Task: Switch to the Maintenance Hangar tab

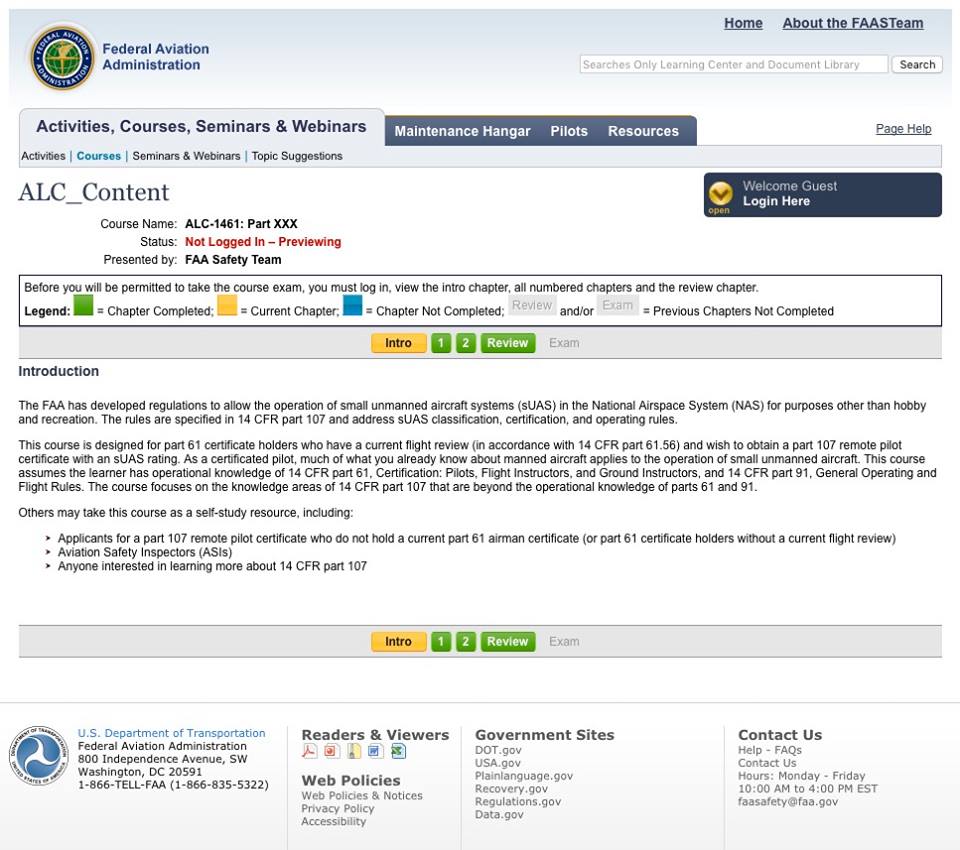Action: pos(462,131)
